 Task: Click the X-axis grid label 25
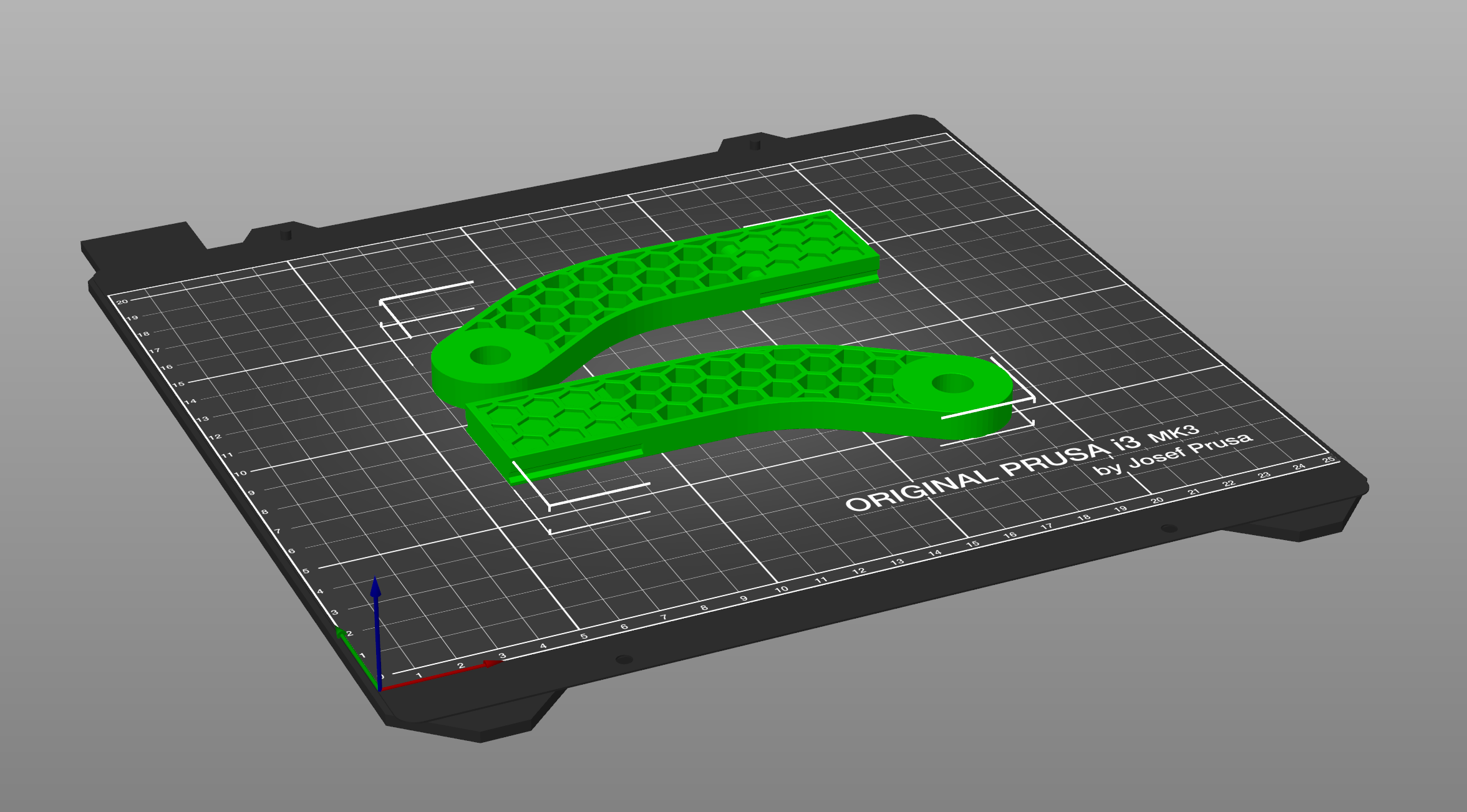pos(1328,460)
